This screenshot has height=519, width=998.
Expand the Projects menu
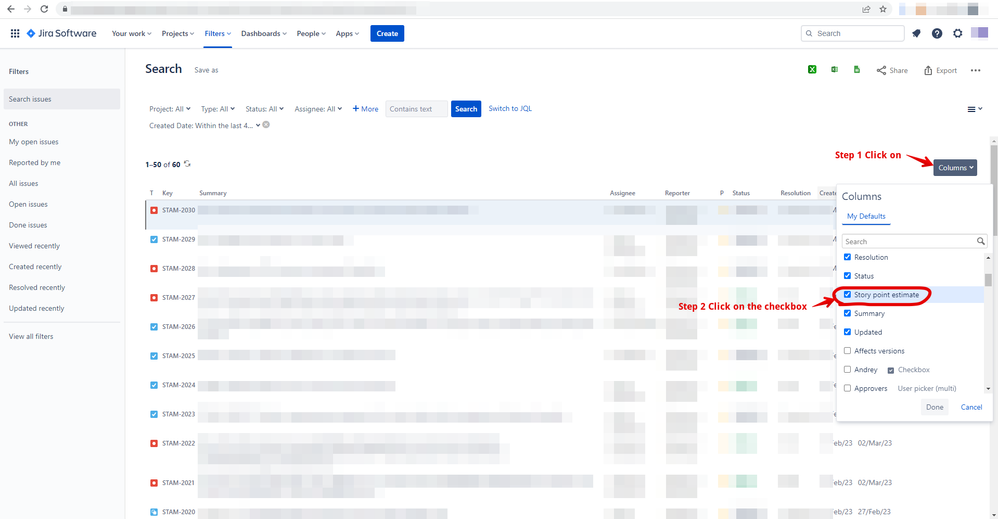[178, 33]
